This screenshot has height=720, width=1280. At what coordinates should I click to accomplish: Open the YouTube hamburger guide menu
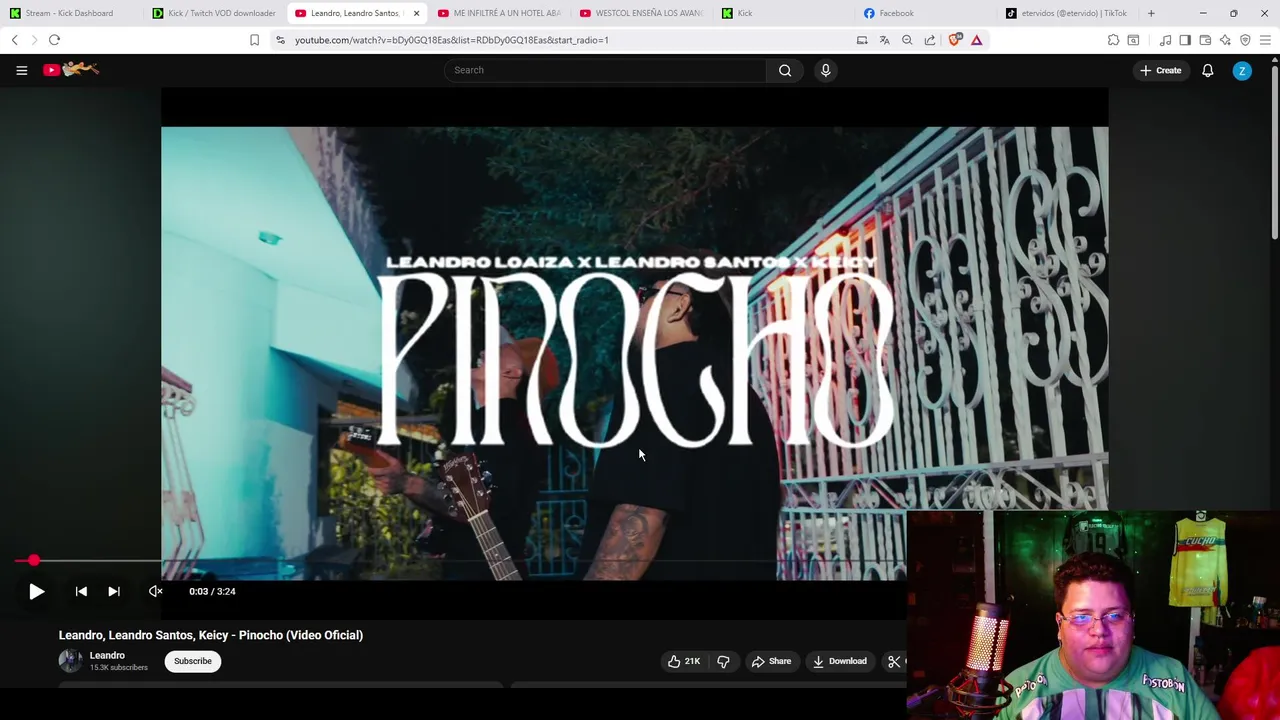click(x=21, y=70)
